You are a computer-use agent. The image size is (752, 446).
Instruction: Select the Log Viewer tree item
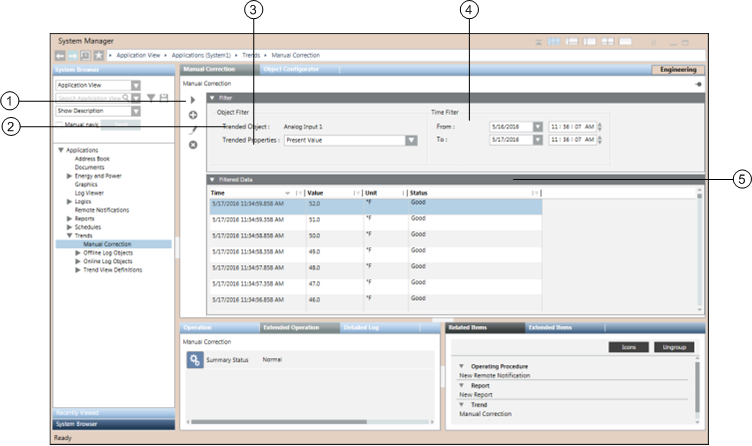click(x=89, y=192)
